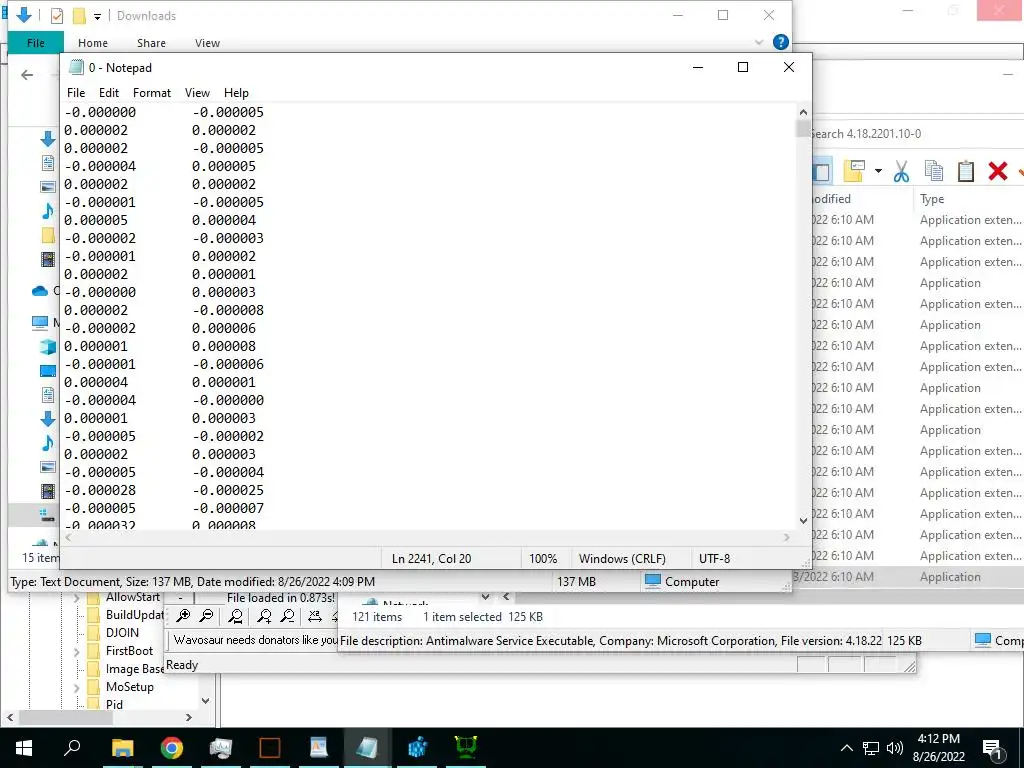Image resolution: width=1024 pixels, height=768 pixels.
Task: Select the MoSetup folder in tree
Action: (129, 686)
